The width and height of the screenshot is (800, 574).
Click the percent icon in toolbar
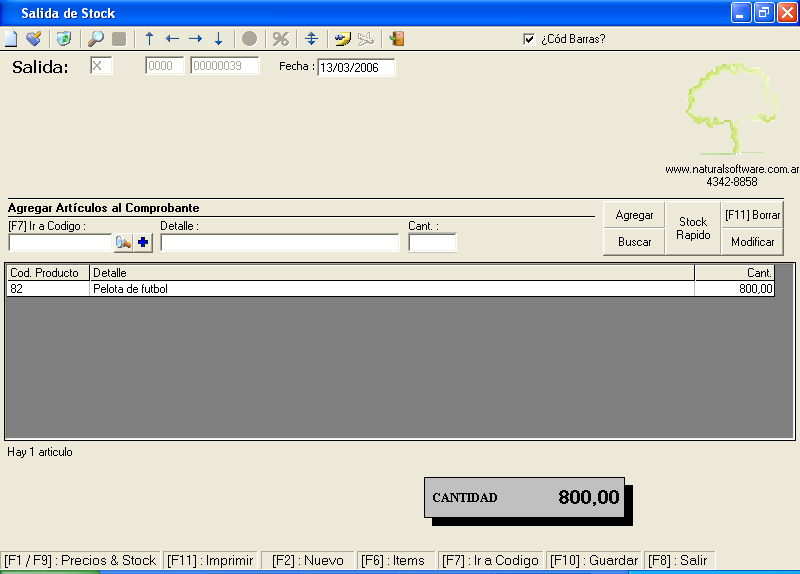281,39
